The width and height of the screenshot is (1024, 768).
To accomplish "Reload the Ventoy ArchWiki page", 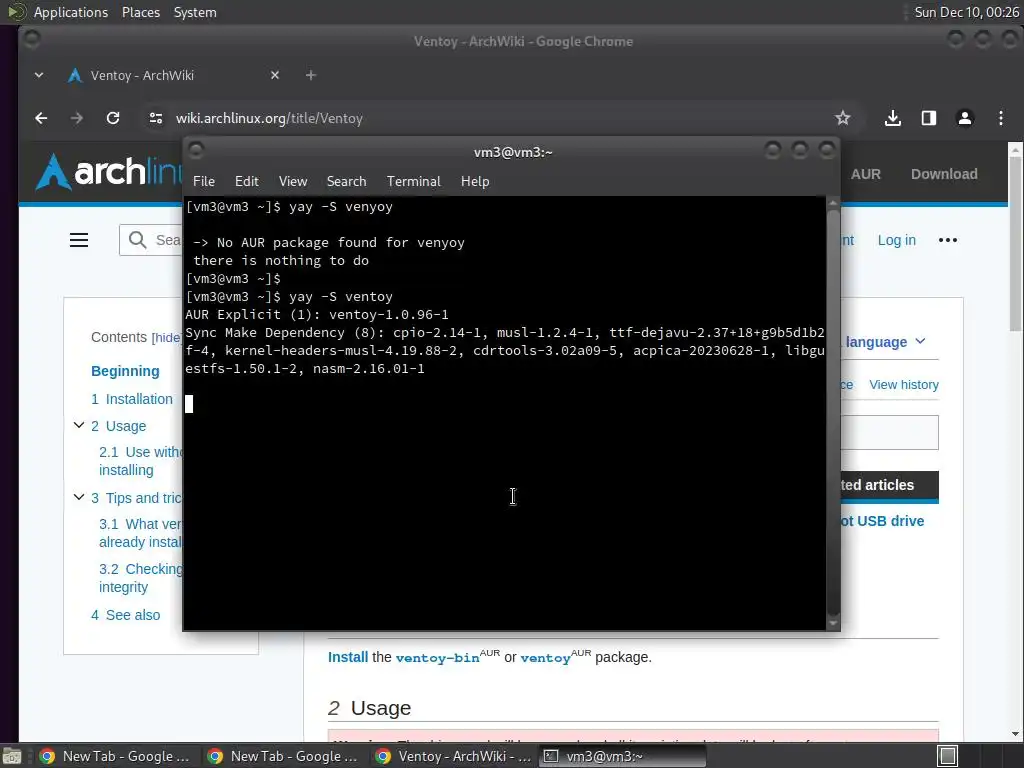I will pyautogui.click(x=113, y=118).
